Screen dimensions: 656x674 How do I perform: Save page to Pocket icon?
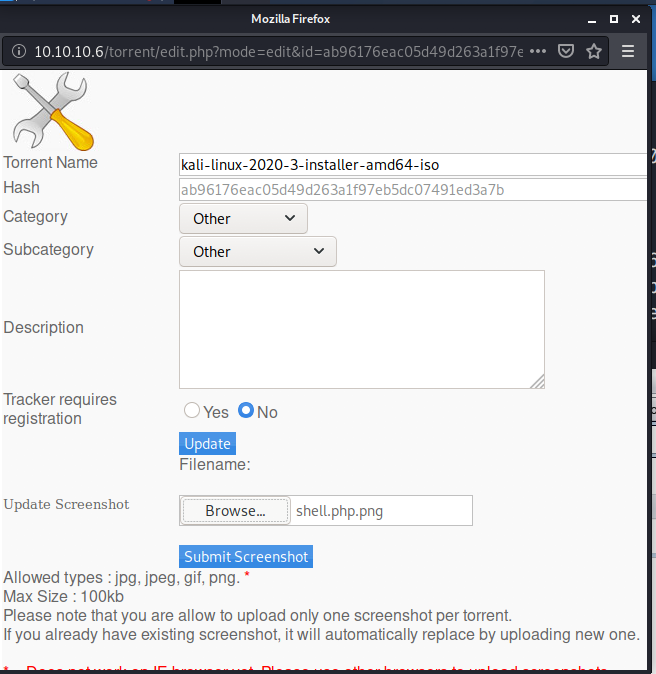pyautogui.click(x=566, y=52)
